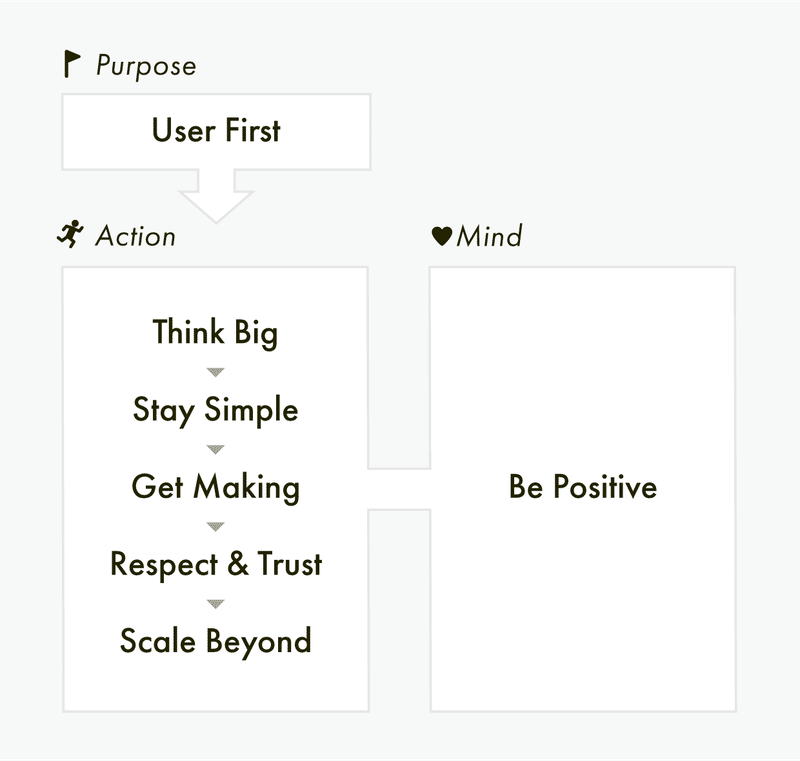800x761 pixels.
Task: Select the Scale Beyond item
Action: (215, 641)
